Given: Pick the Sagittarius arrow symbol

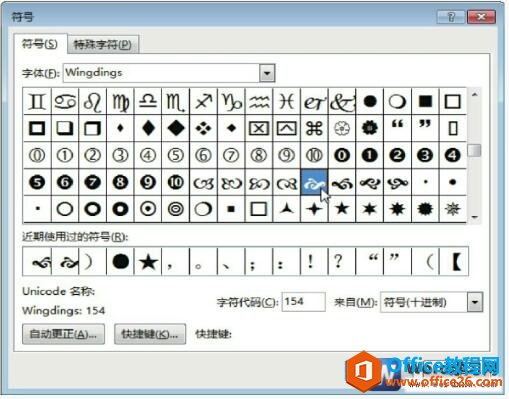Looking at the screenshot, I should (203, 101).
